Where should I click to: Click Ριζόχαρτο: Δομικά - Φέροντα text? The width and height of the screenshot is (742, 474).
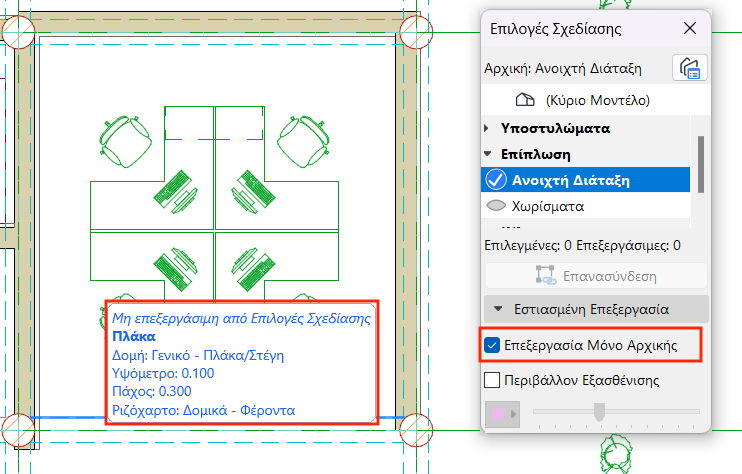click(203, 410)
